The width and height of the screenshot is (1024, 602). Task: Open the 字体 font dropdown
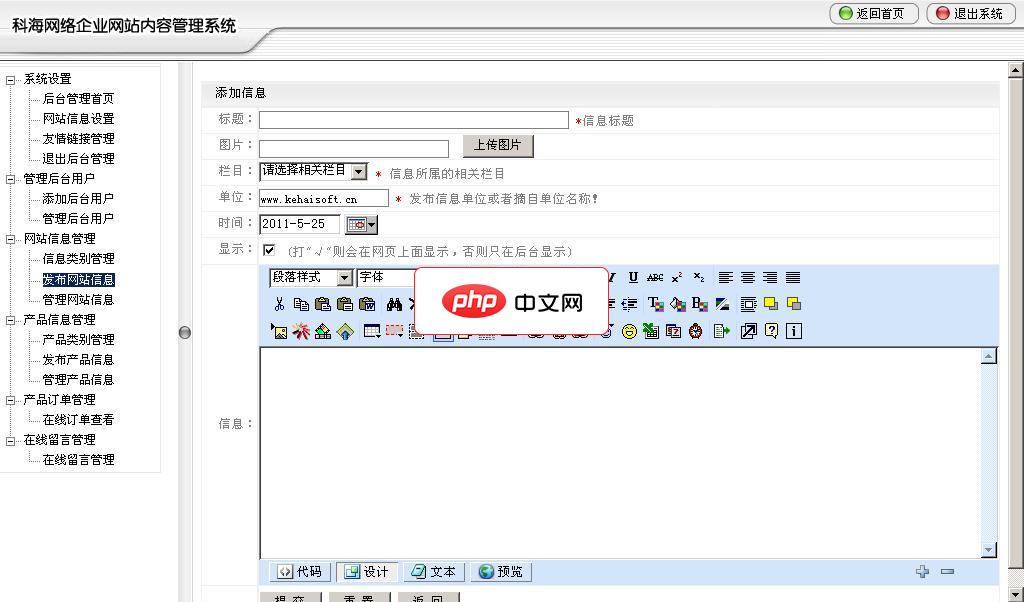387,277
